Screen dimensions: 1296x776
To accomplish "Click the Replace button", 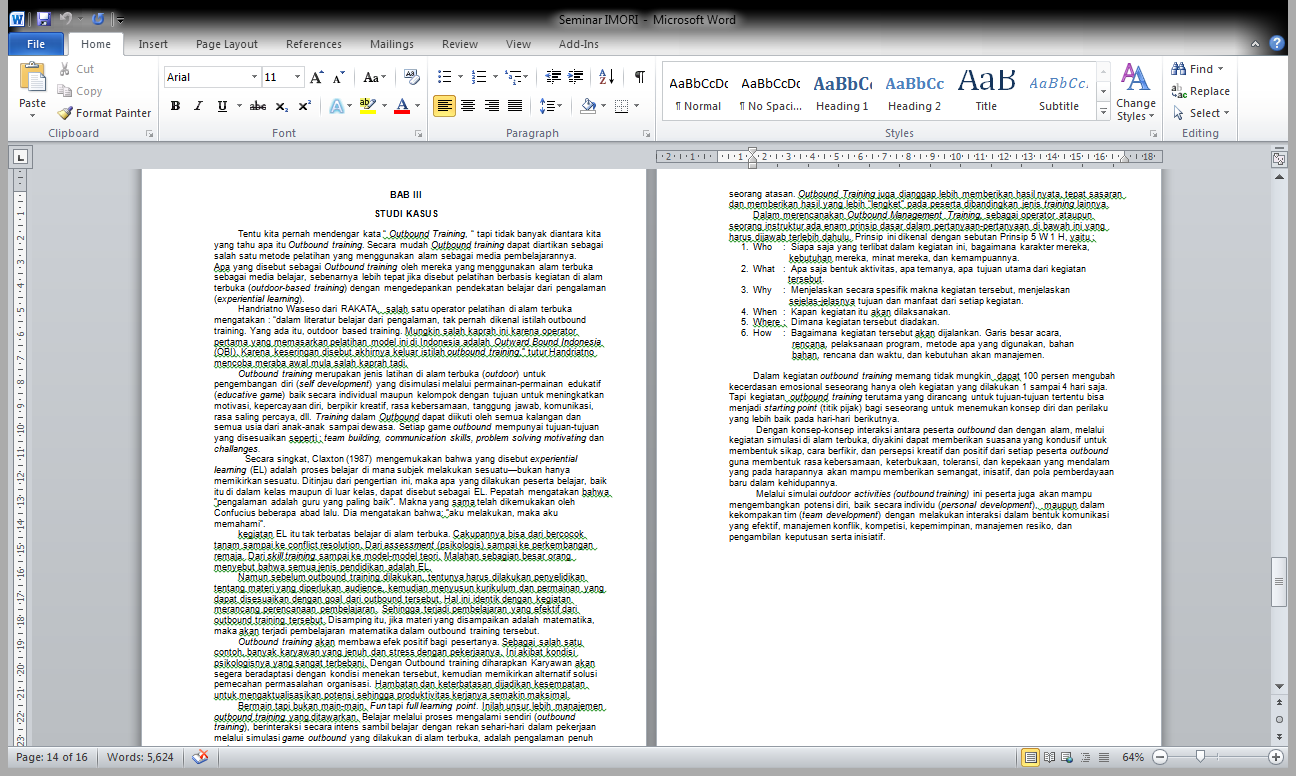I will 1200,91.
